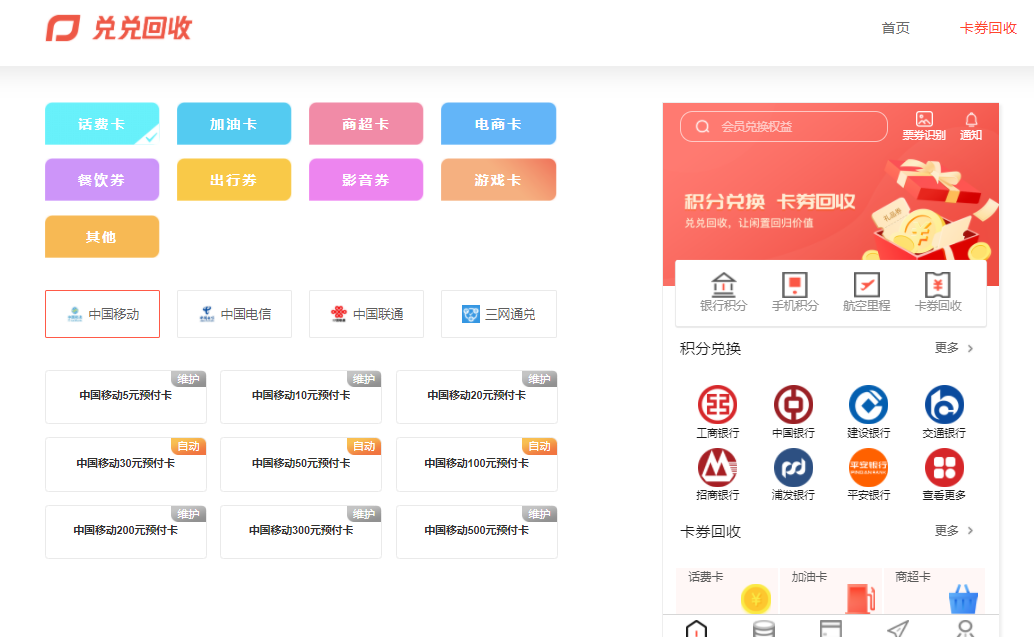1034x637 pixels.
Task: Select the 话费卡 category
Action: click(102, 123)
